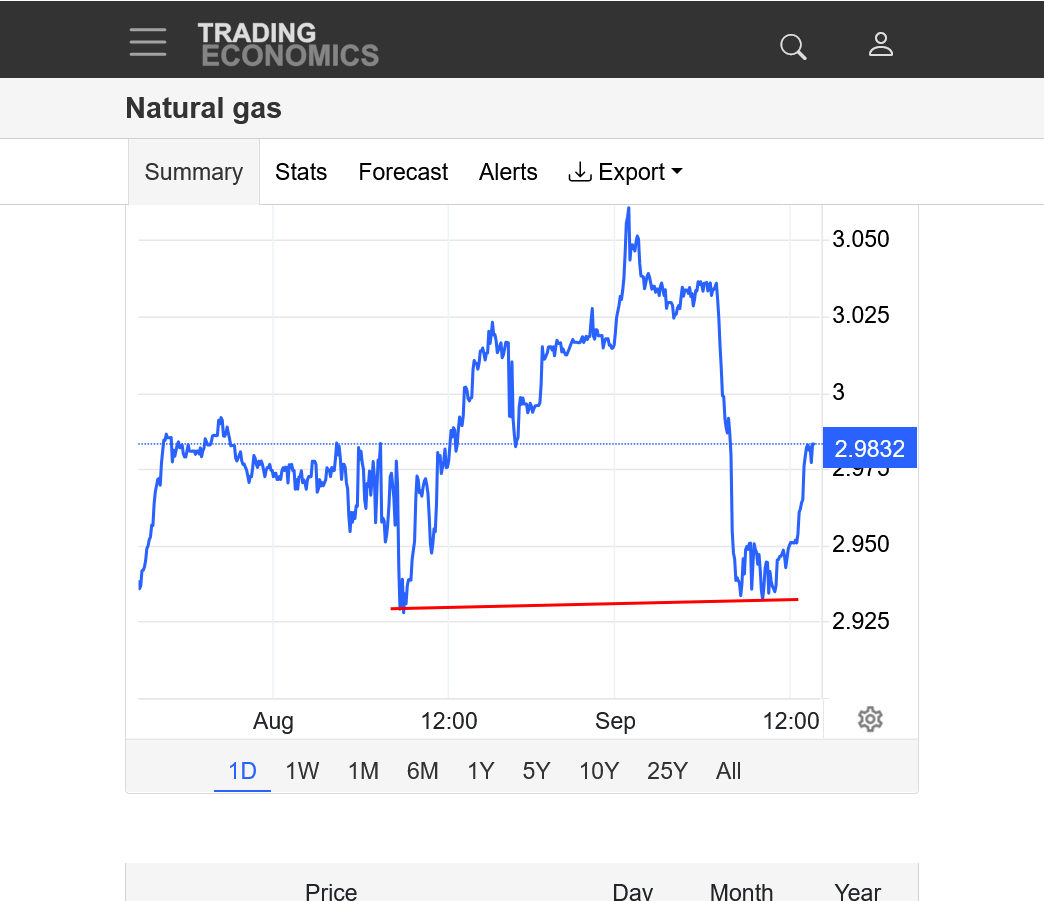Switch chart to 1M range

point(363,771)
